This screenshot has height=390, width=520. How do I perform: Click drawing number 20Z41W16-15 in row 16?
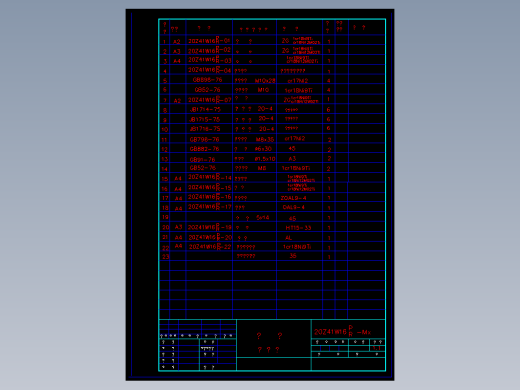(210, 187)
